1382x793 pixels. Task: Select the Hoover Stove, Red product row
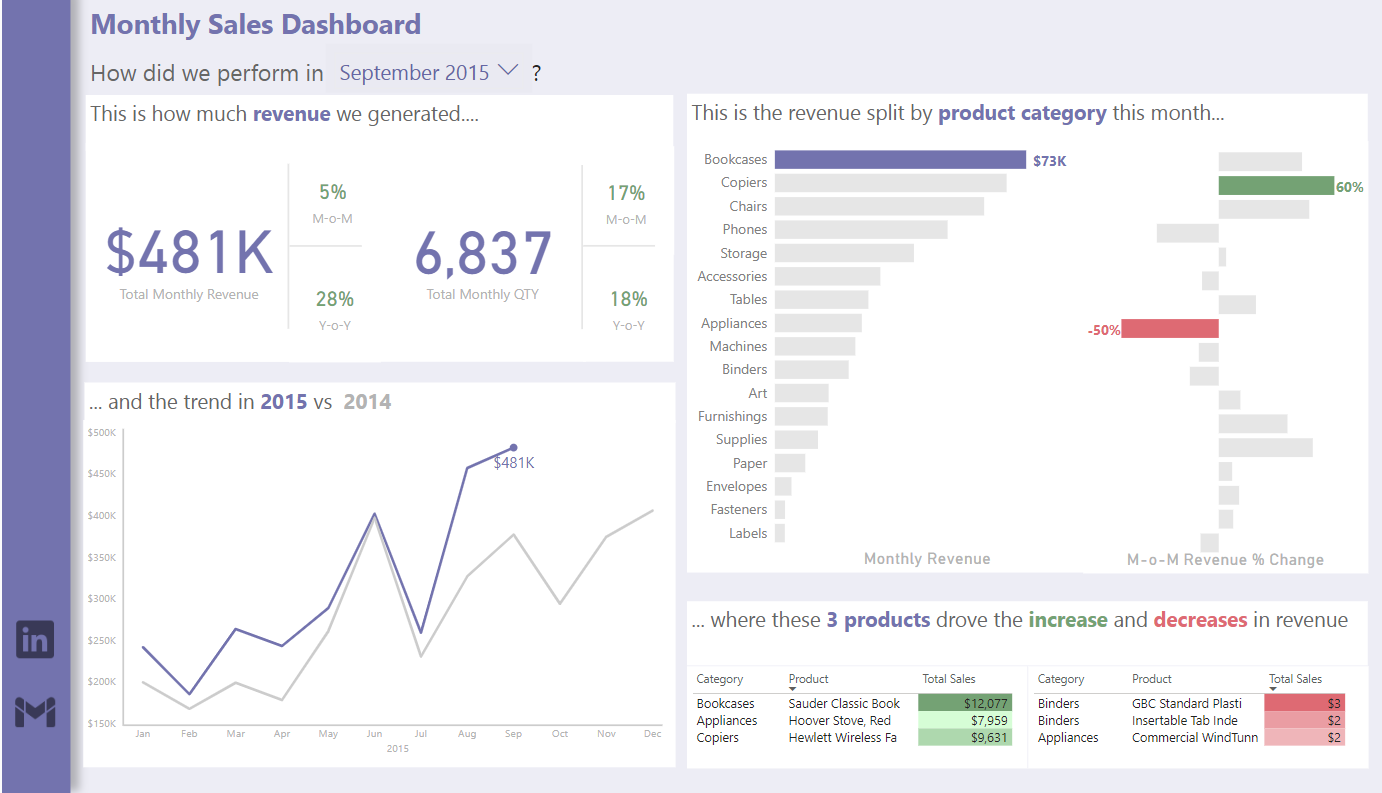click(x=839, y=721)
